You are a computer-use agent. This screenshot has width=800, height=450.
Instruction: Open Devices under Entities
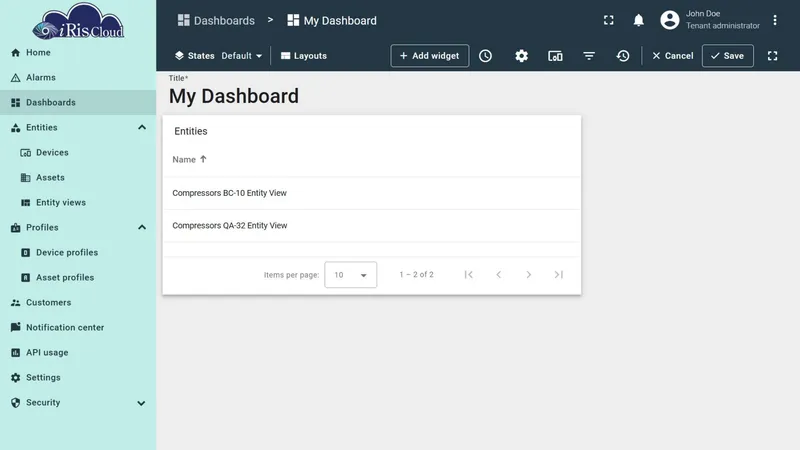click(x=78, y=153)
